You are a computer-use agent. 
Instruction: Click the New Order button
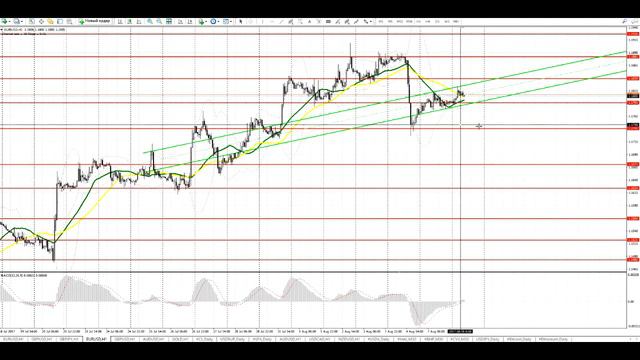[x=95, y=21]
